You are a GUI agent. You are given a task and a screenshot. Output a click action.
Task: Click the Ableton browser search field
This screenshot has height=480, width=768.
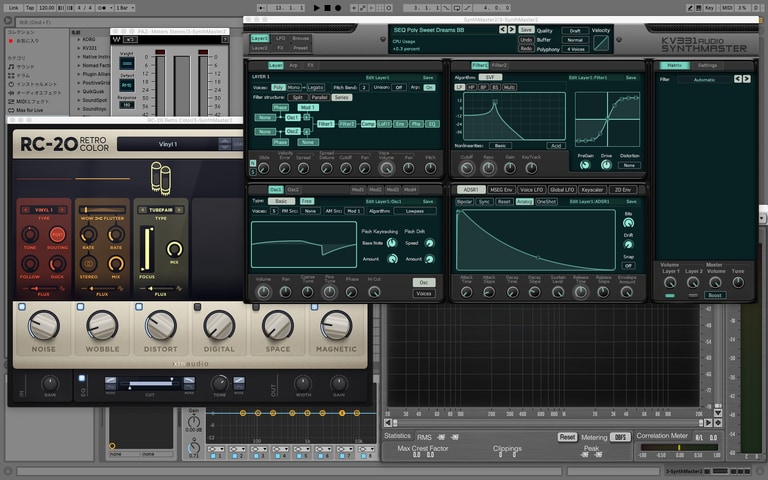click(x=130, y=22)
